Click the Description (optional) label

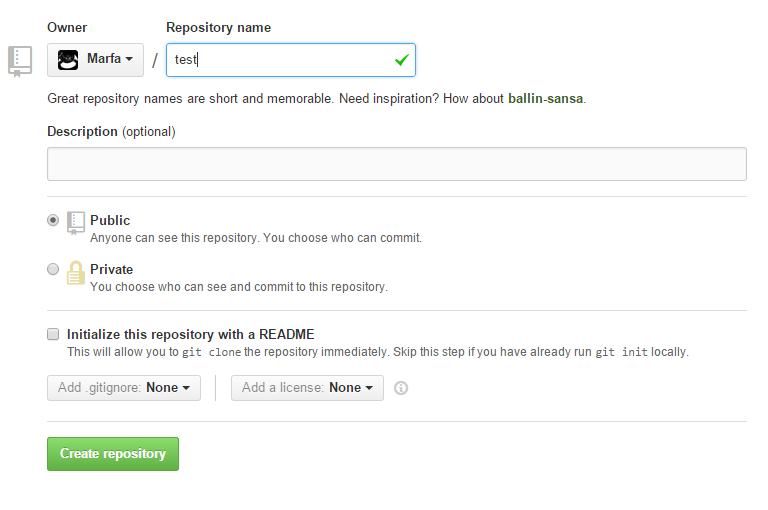point(111,131)
